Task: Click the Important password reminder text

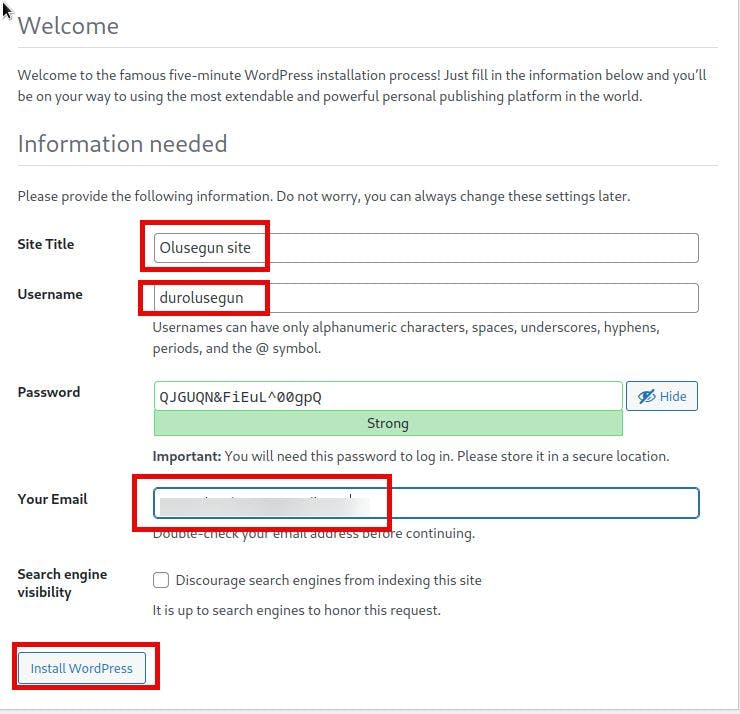Action: coord(410,456)
